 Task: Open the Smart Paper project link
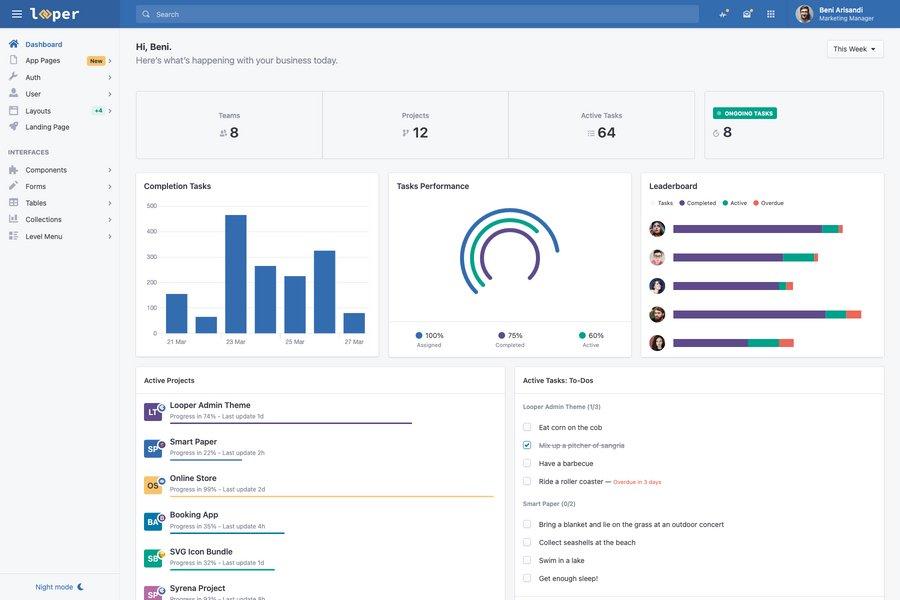[194, 438]
